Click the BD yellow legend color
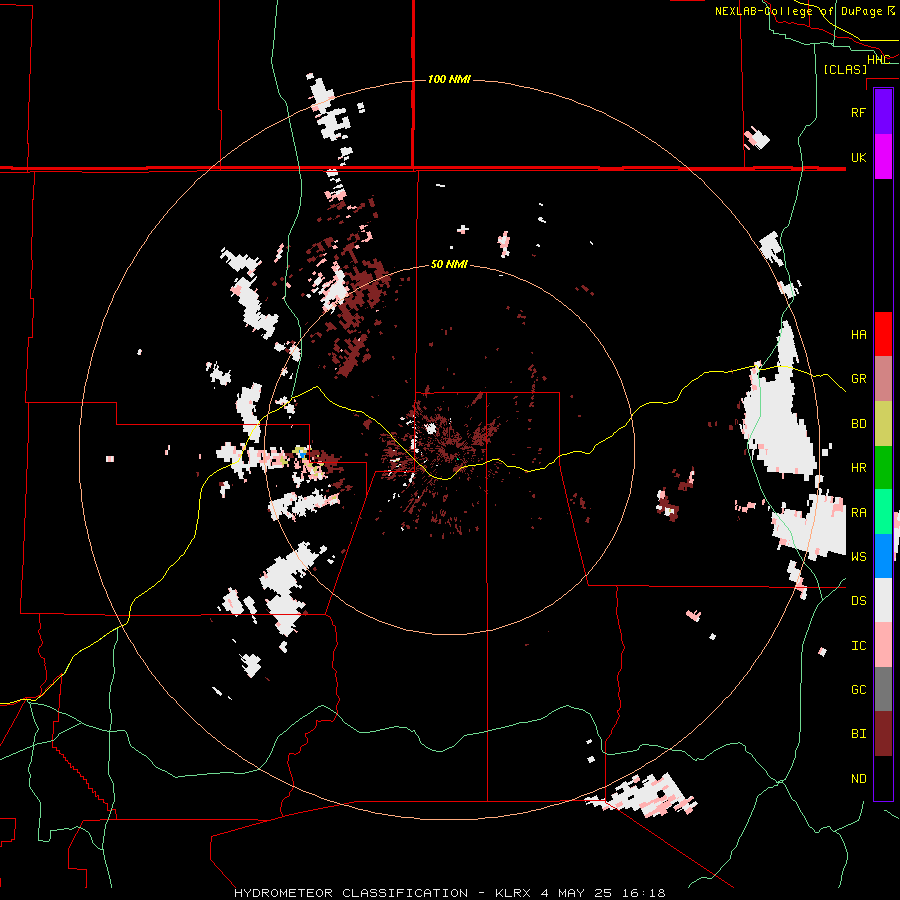Screen dimensions: 900x900 click(x=883, y=423)
